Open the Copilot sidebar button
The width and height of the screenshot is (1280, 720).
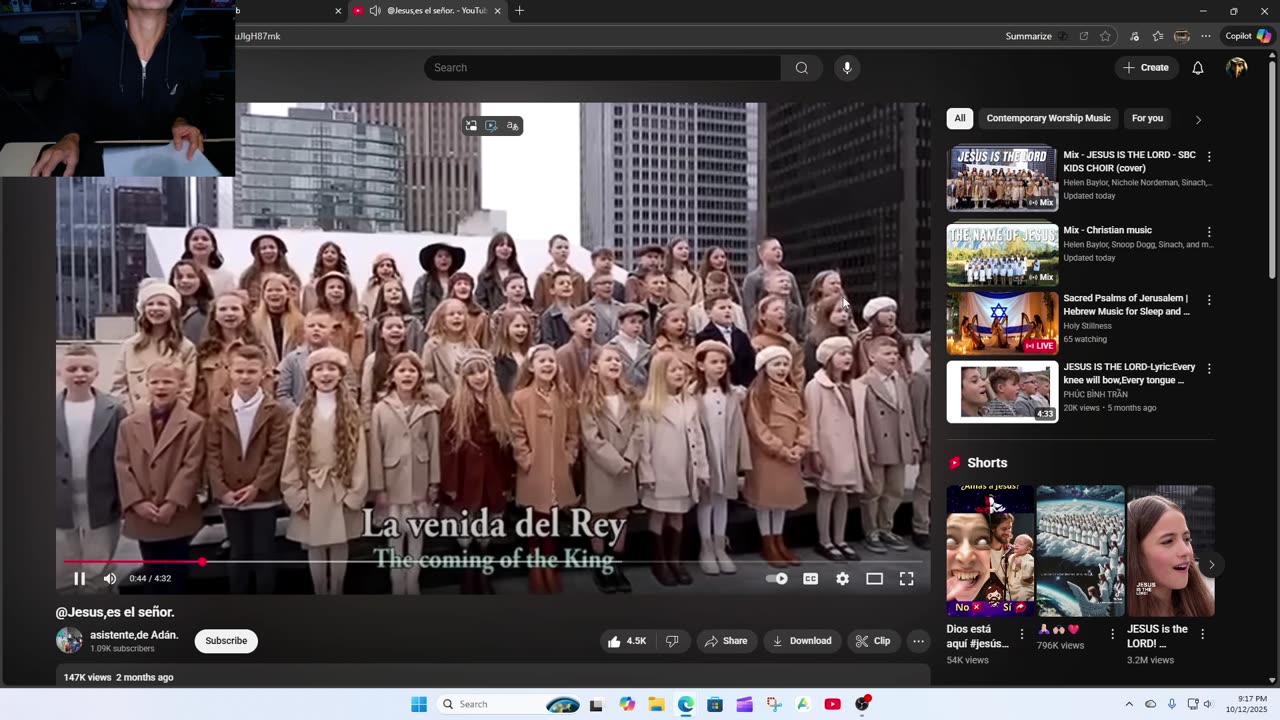[x=1248, y=36]
